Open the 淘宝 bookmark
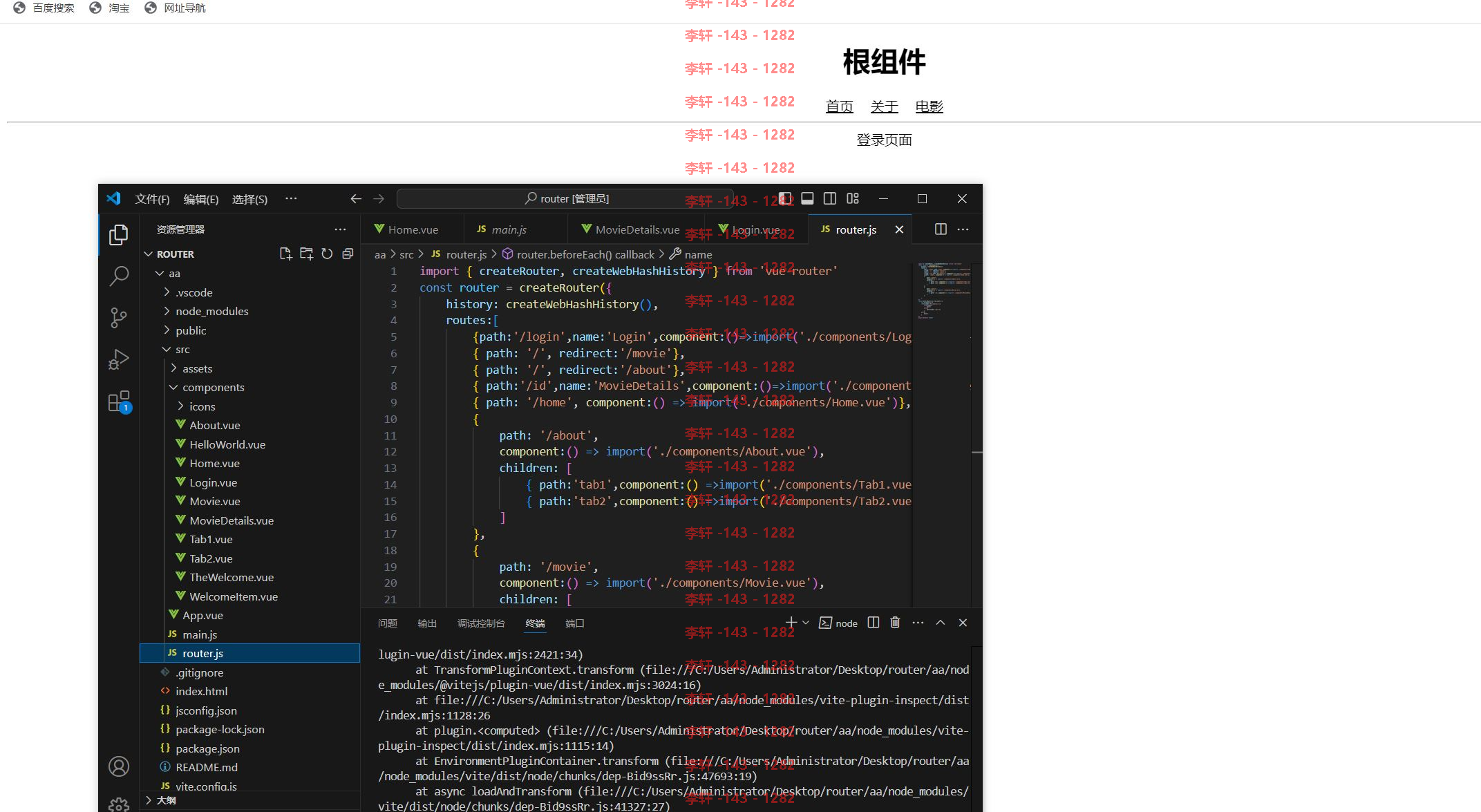The image size is (1481, 812). pyautogui.click(x=109, y=8)
